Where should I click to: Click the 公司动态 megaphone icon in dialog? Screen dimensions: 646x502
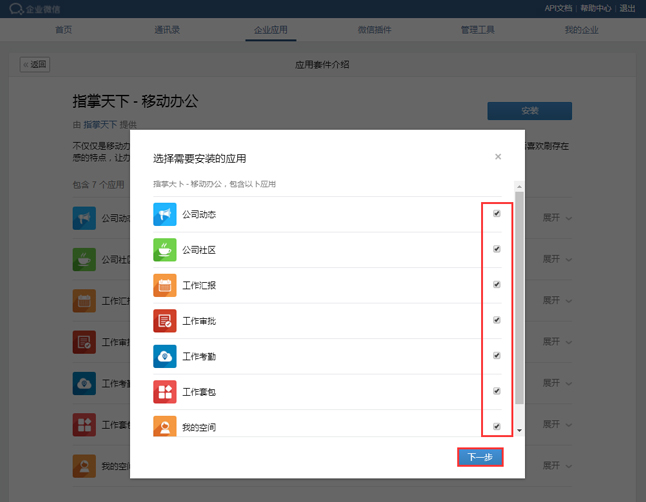165,214
